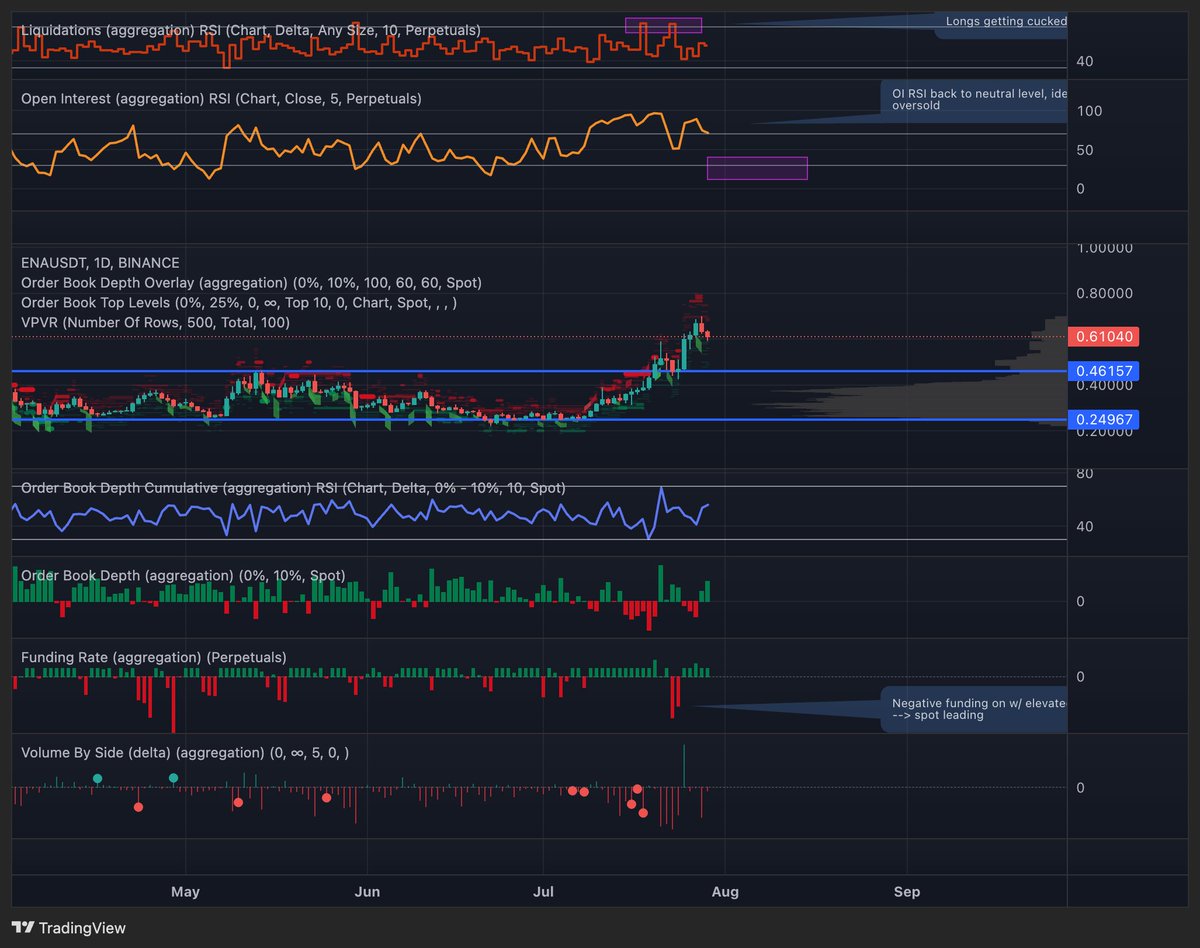Select the purple rectangle below Open Interest line
Image resolution: width=1200 pixels, height=948 pixels.
757,168
